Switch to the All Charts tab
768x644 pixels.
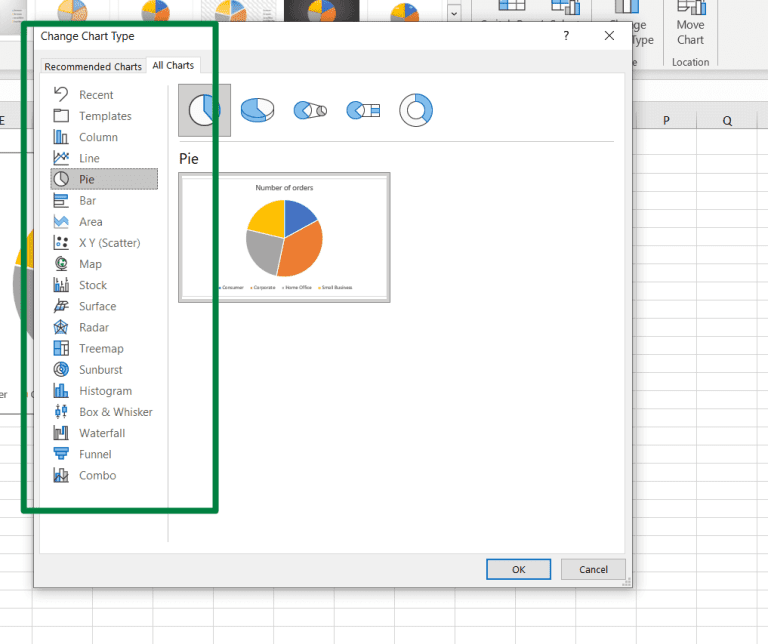pyautogui.click(x=173, y=65)
